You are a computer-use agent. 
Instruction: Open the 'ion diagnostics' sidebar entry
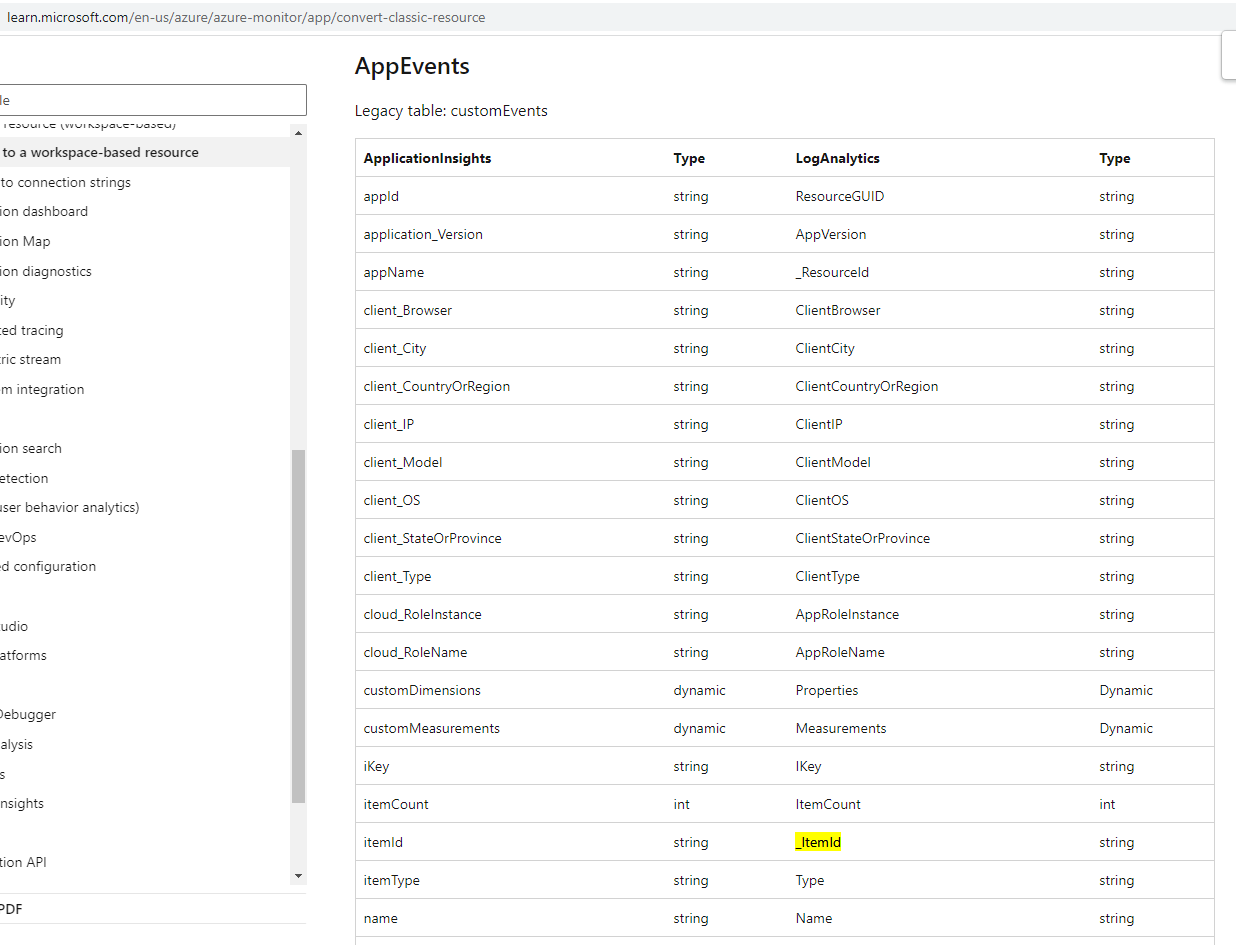[46, 271]
